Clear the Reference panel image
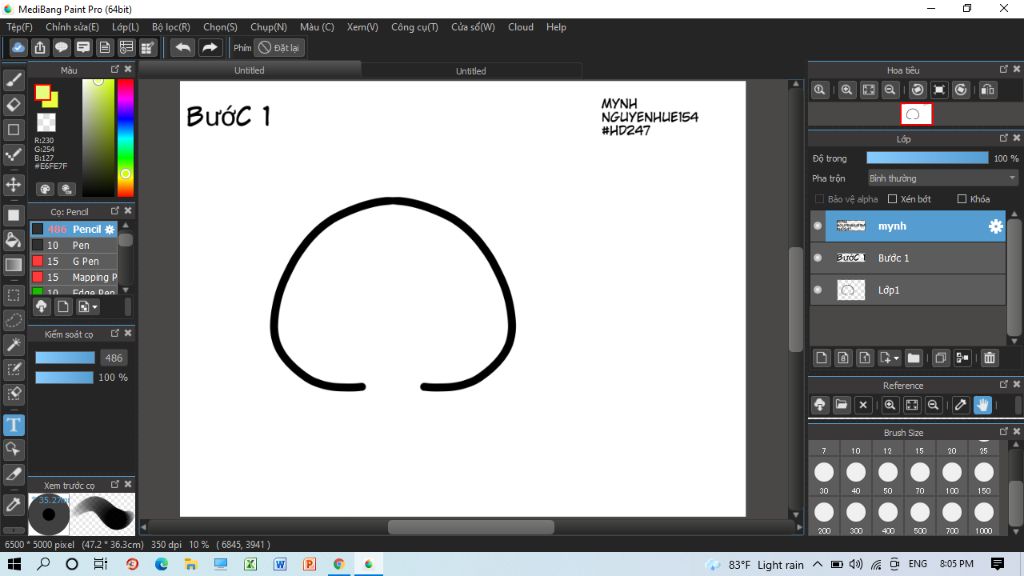This screenshot has width=1024, height=576. pyautogui.click(x=863, y=405)
